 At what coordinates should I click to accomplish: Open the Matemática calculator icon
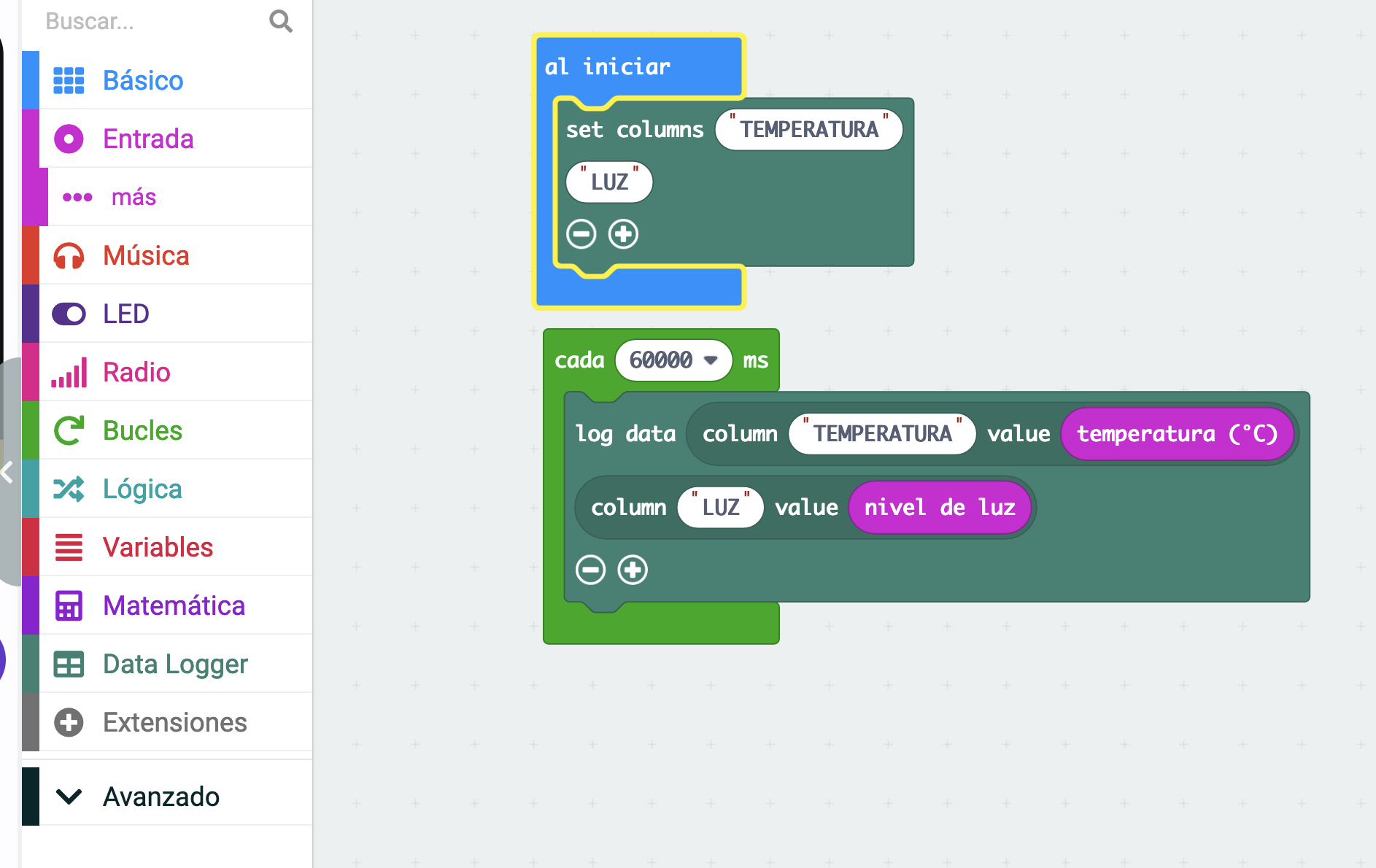(x=69, y=605)
